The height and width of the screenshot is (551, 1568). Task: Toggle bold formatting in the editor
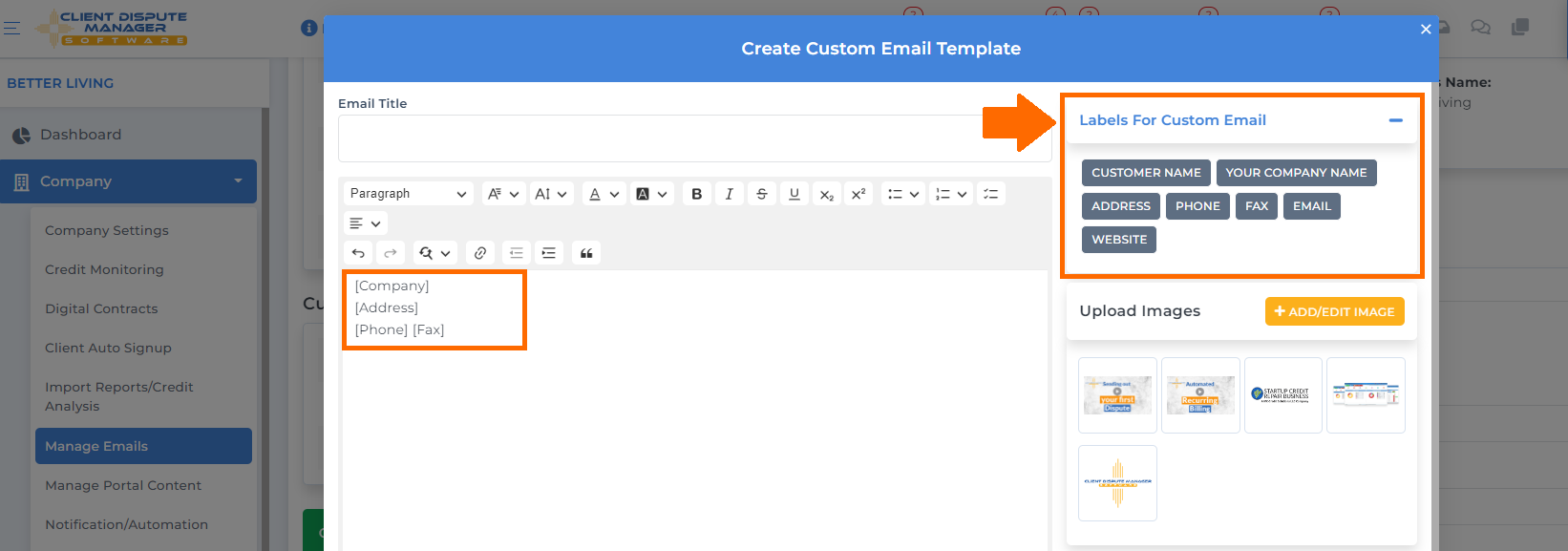(x=697, y=194)
